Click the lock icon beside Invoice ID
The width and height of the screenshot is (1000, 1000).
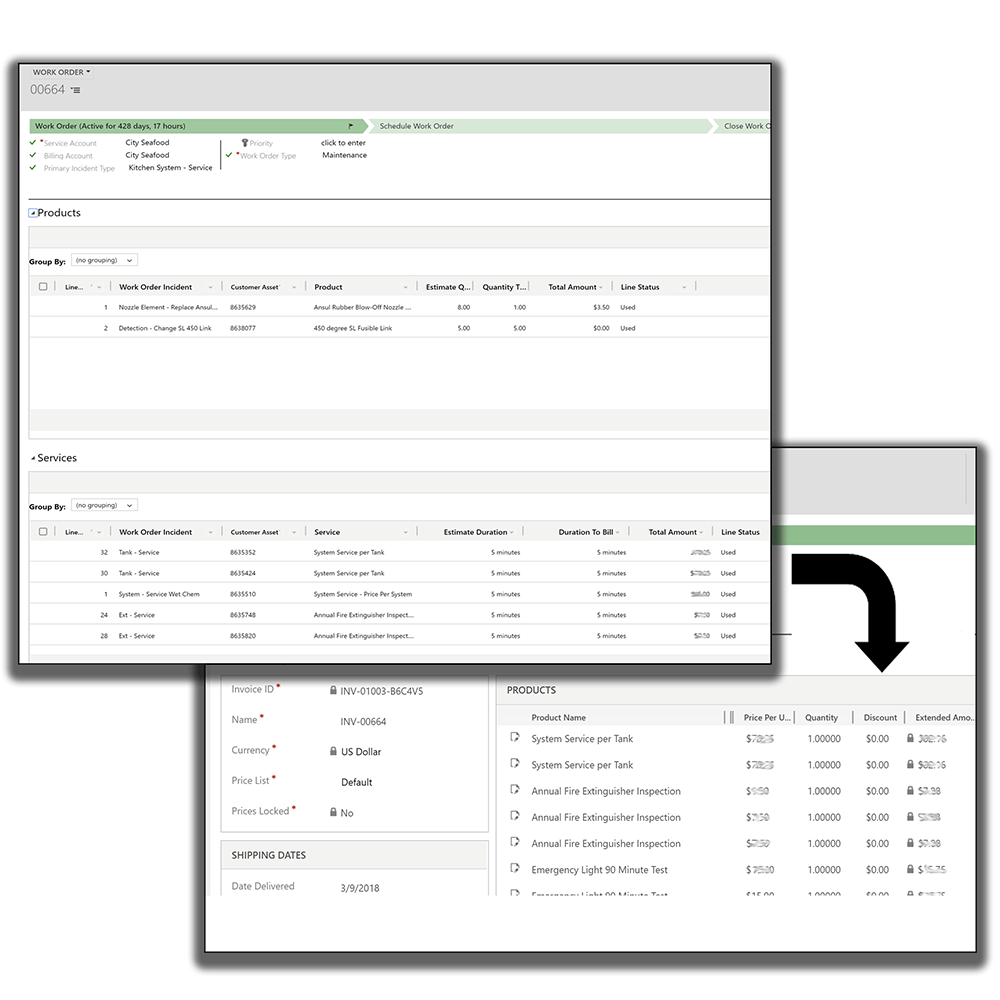[x=333, y=690]
